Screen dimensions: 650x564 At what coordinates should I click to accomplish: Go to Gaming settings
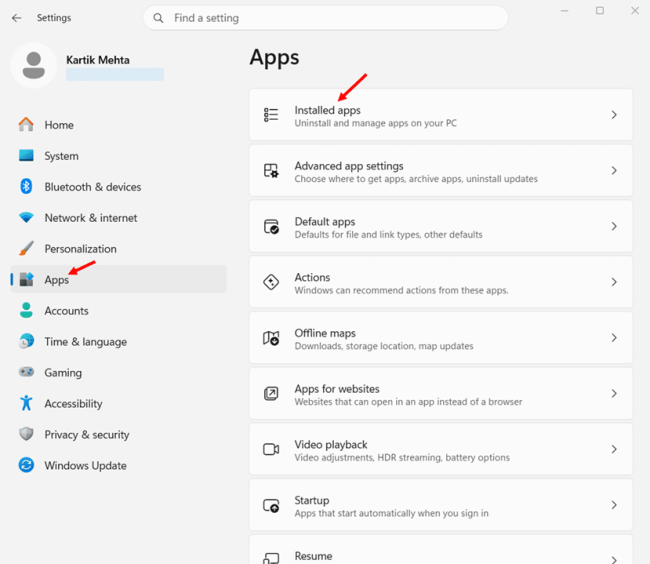tap(119, 373)
